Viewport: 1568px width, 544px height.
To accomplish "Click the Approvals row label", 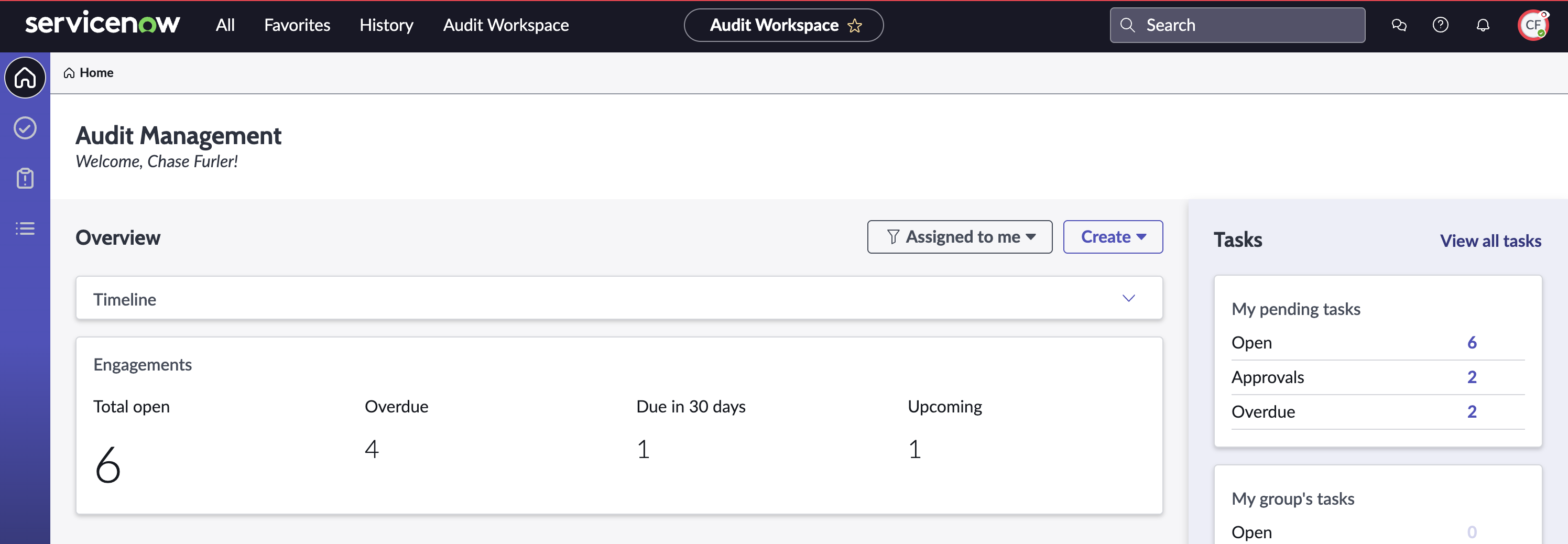I will [1267, 377].
